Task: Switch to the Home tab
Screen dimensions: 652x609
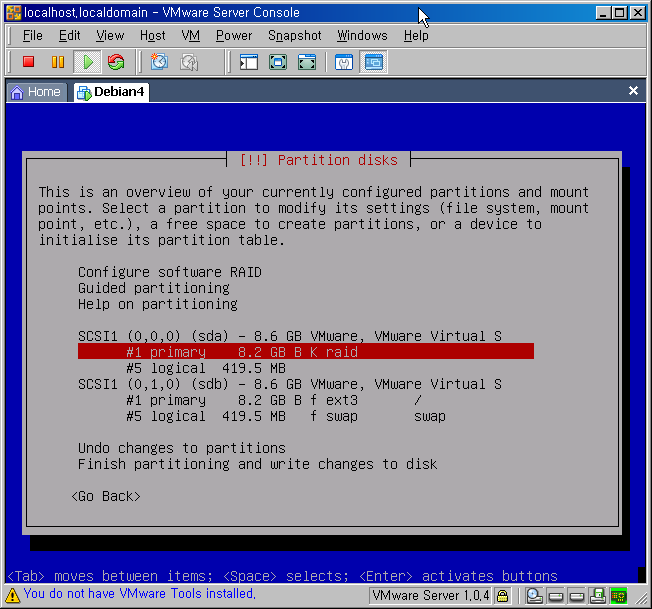Action: (36, 91)
